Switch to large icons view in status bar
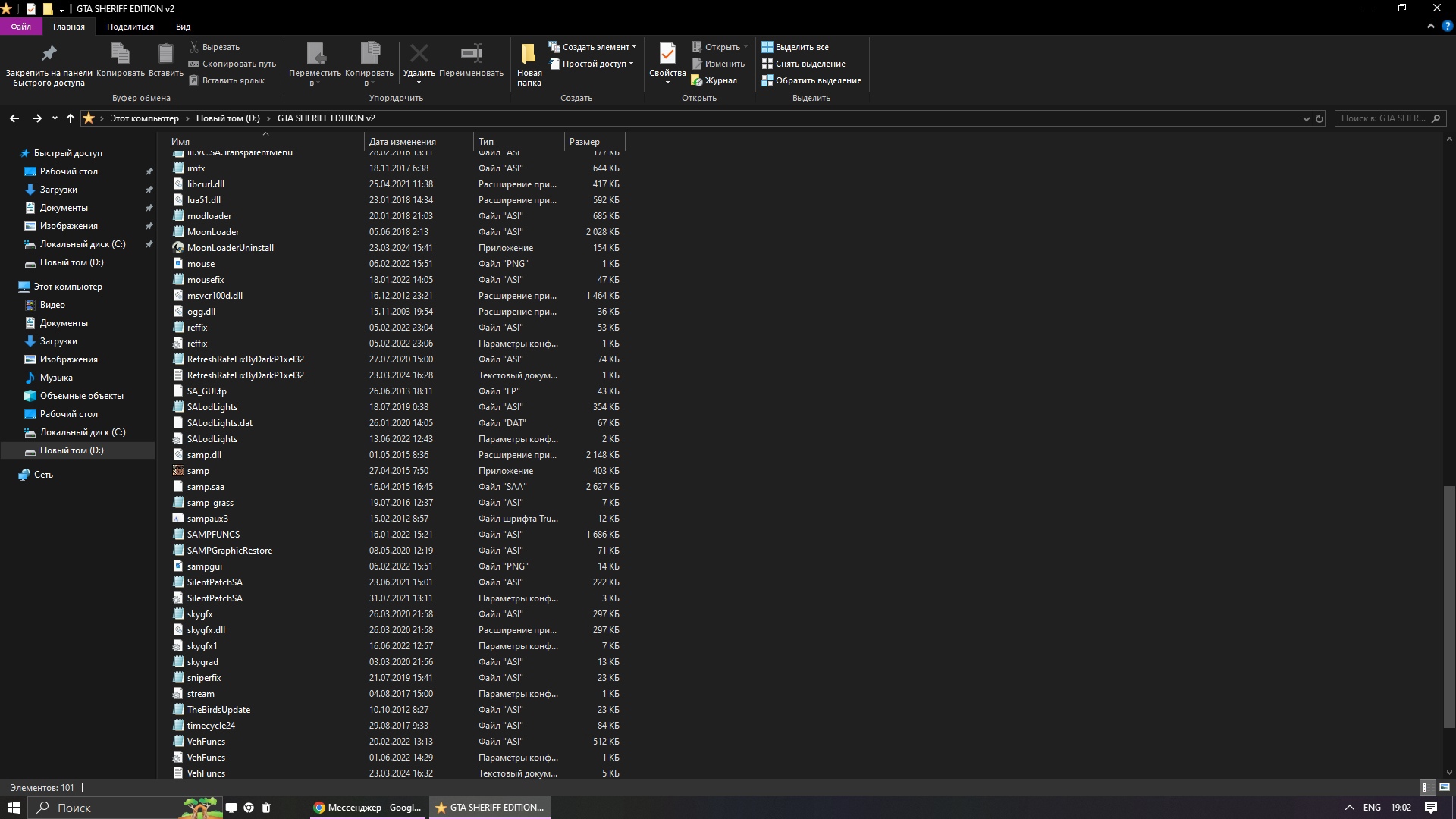The height and width of the screenshot is (819, 1456). (1445, 788)
